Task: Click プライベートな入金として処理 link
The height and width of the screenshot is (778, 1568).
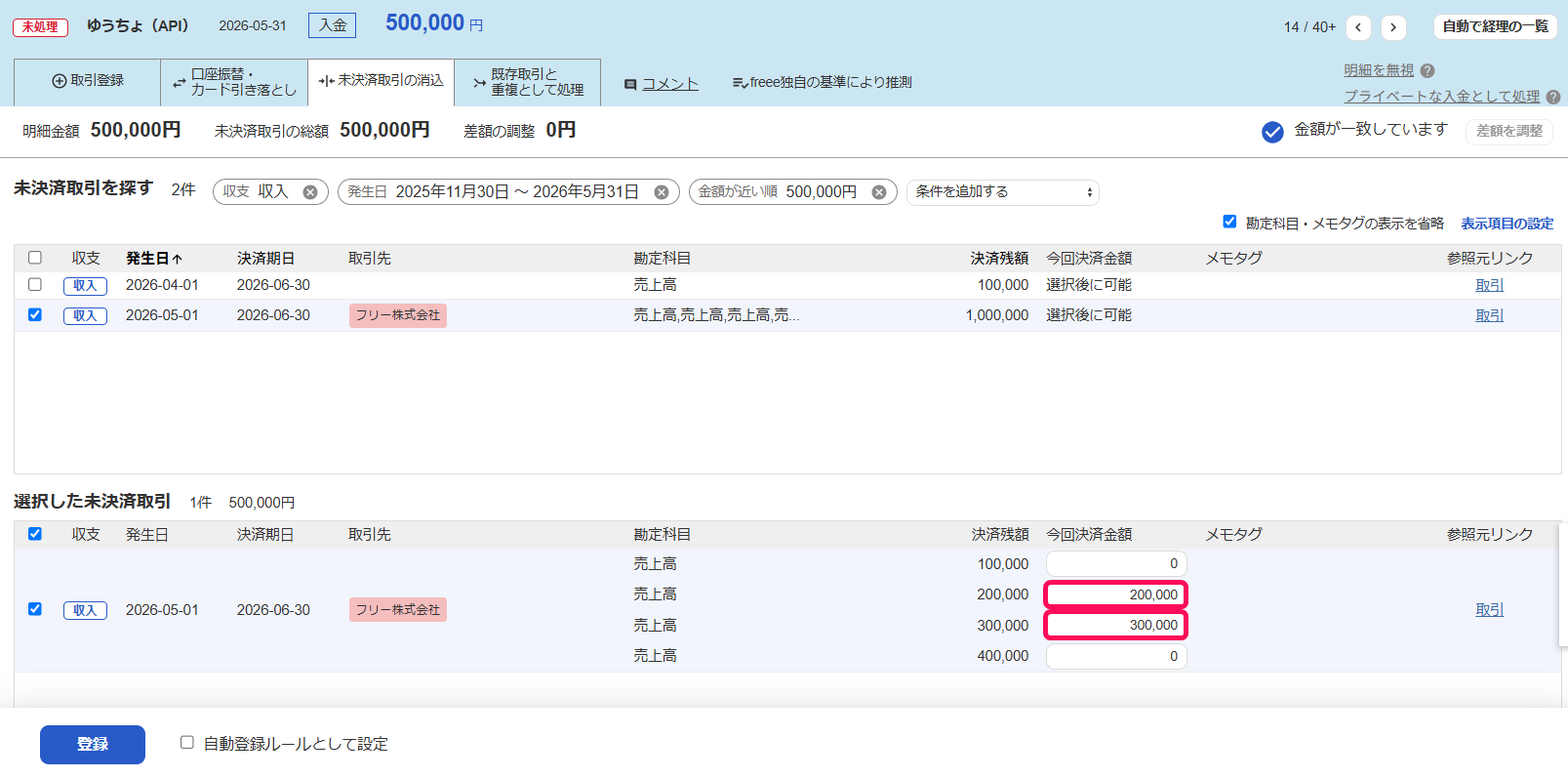Action: pos(1441,97)
